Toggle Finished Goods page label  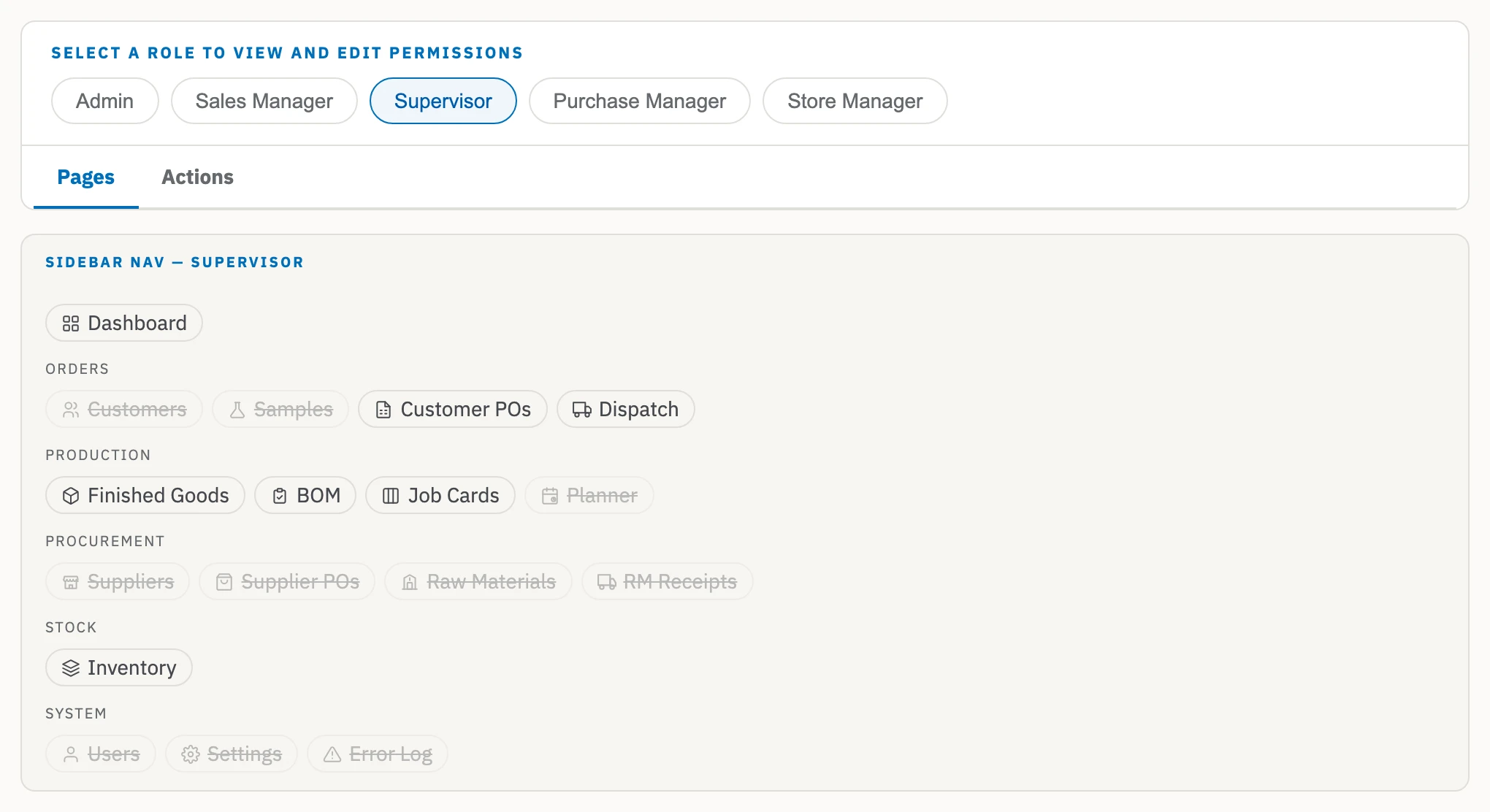(x=158, y=495)
